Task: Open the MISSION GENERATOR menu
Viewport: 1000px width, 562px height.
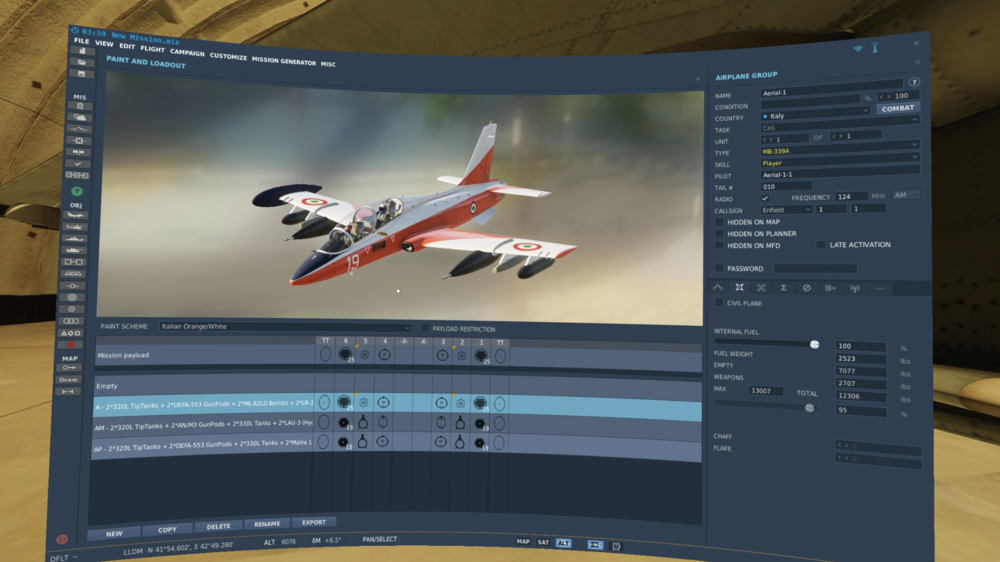Action: point(284,61)
